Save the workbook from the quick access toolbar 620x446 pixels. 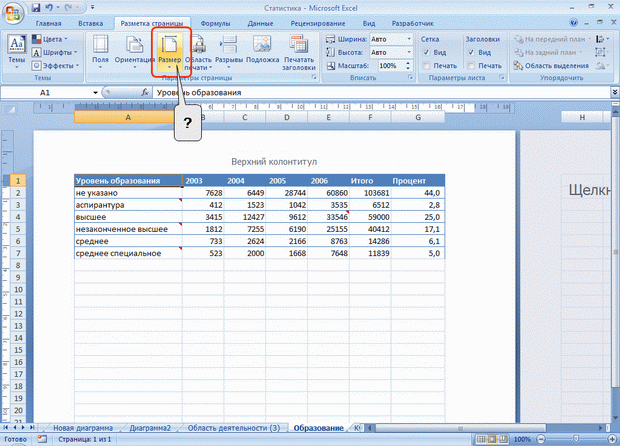point(36,7)
